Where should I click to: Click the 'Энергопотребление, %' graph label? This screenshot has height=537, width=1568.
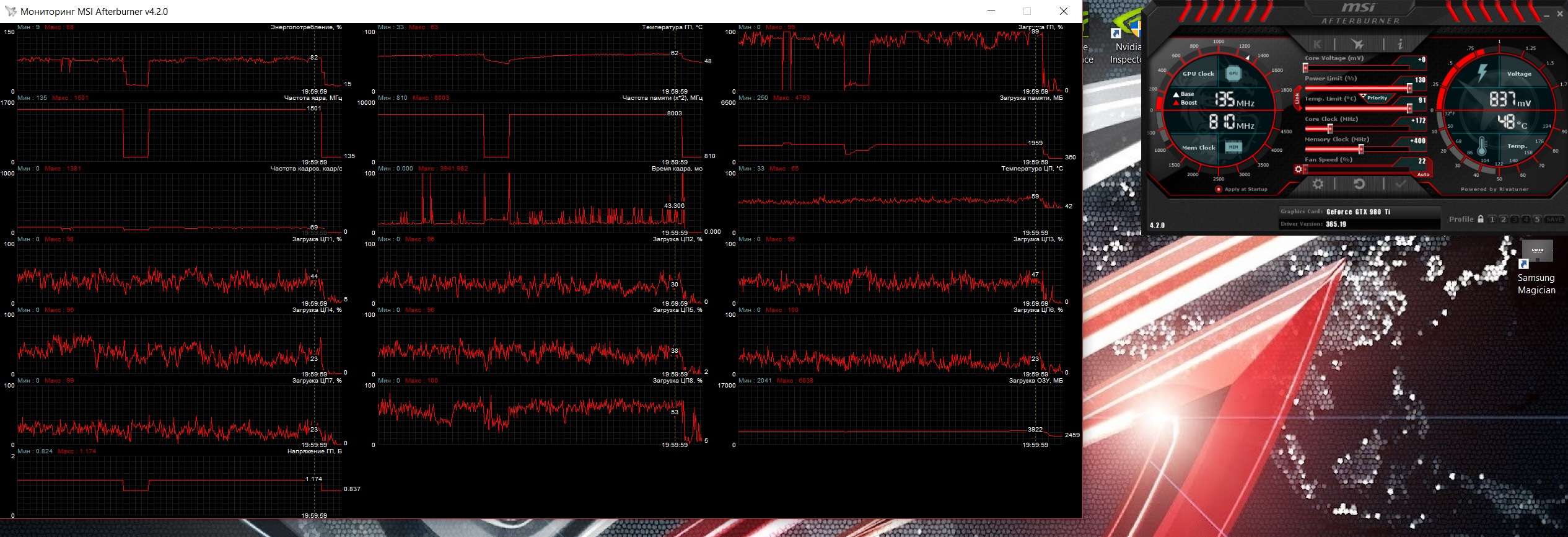pyautogui.click(x=306, y=27)
